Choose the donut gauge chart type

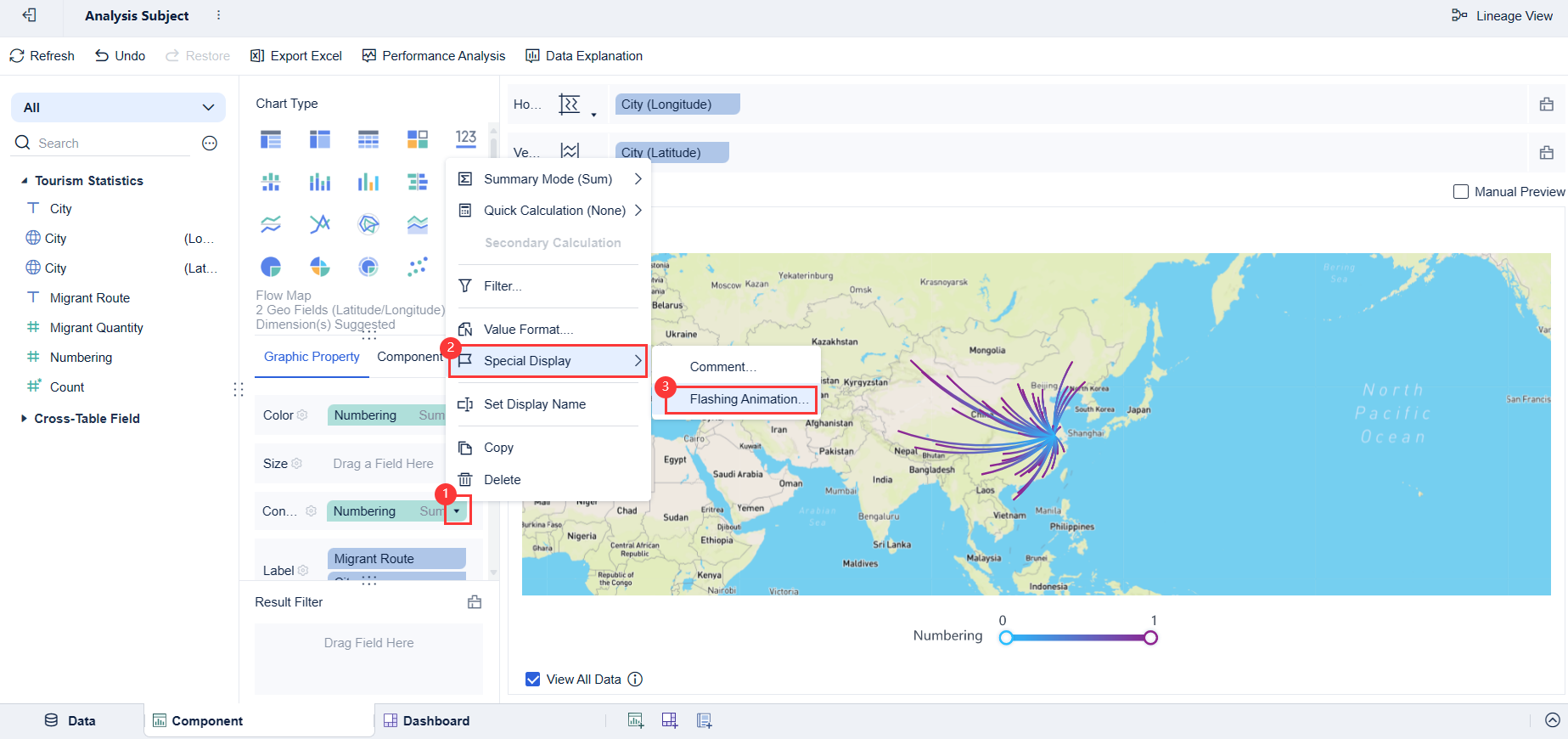(368, 267)
